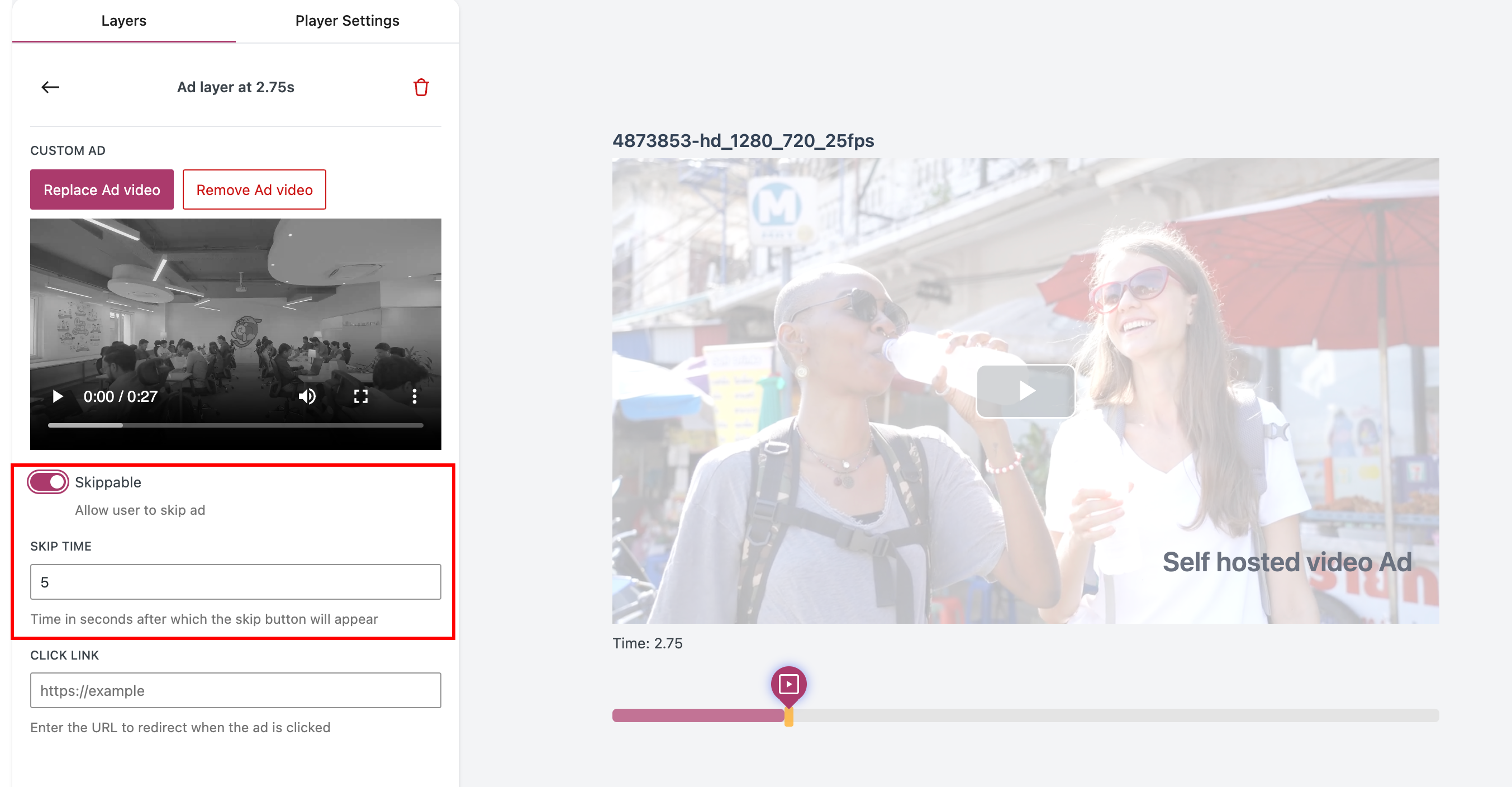Select the ad layer pin marker

pyautogui.click(x=788, y=684)
